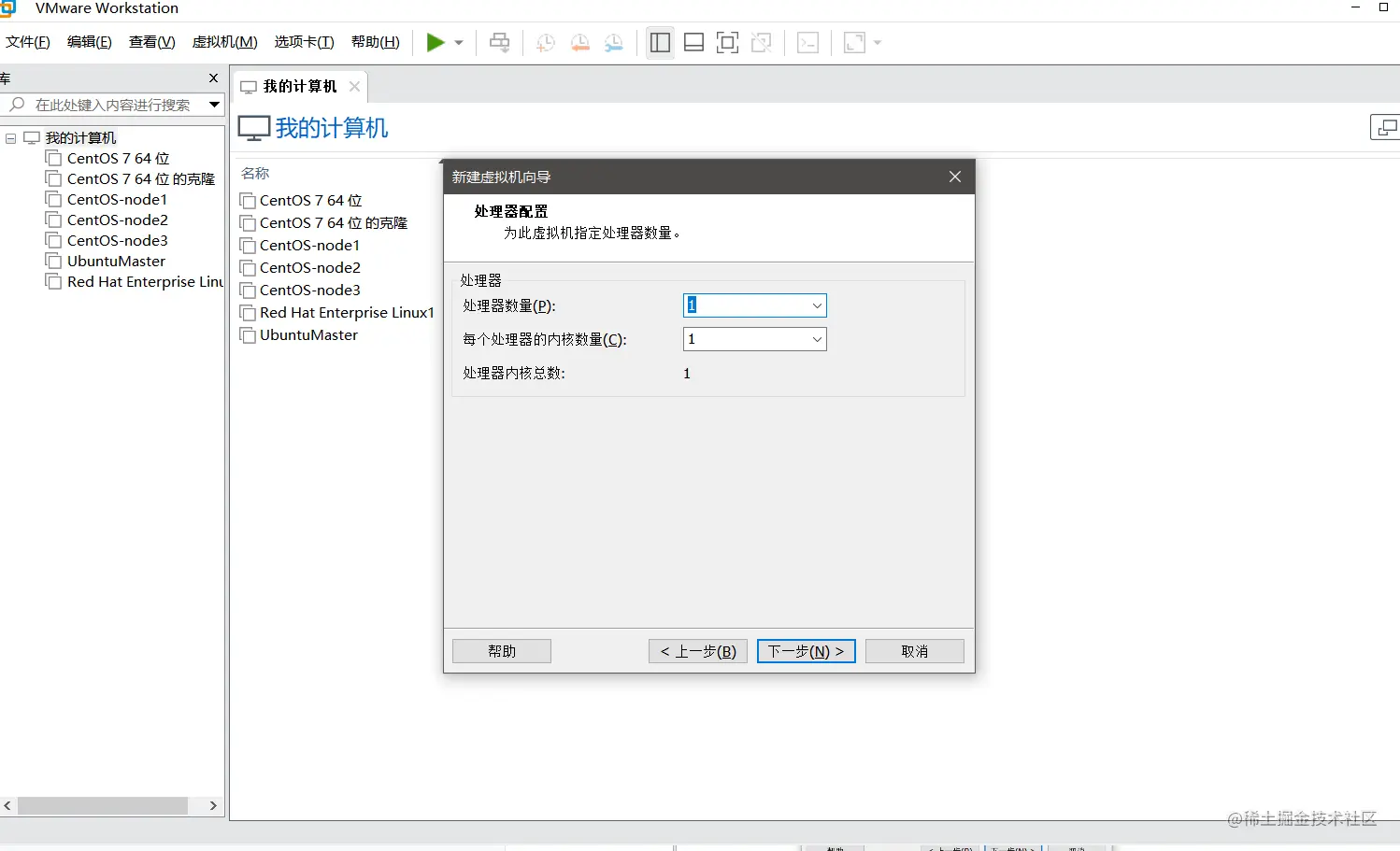Close the library side panel

coord(213,78)
